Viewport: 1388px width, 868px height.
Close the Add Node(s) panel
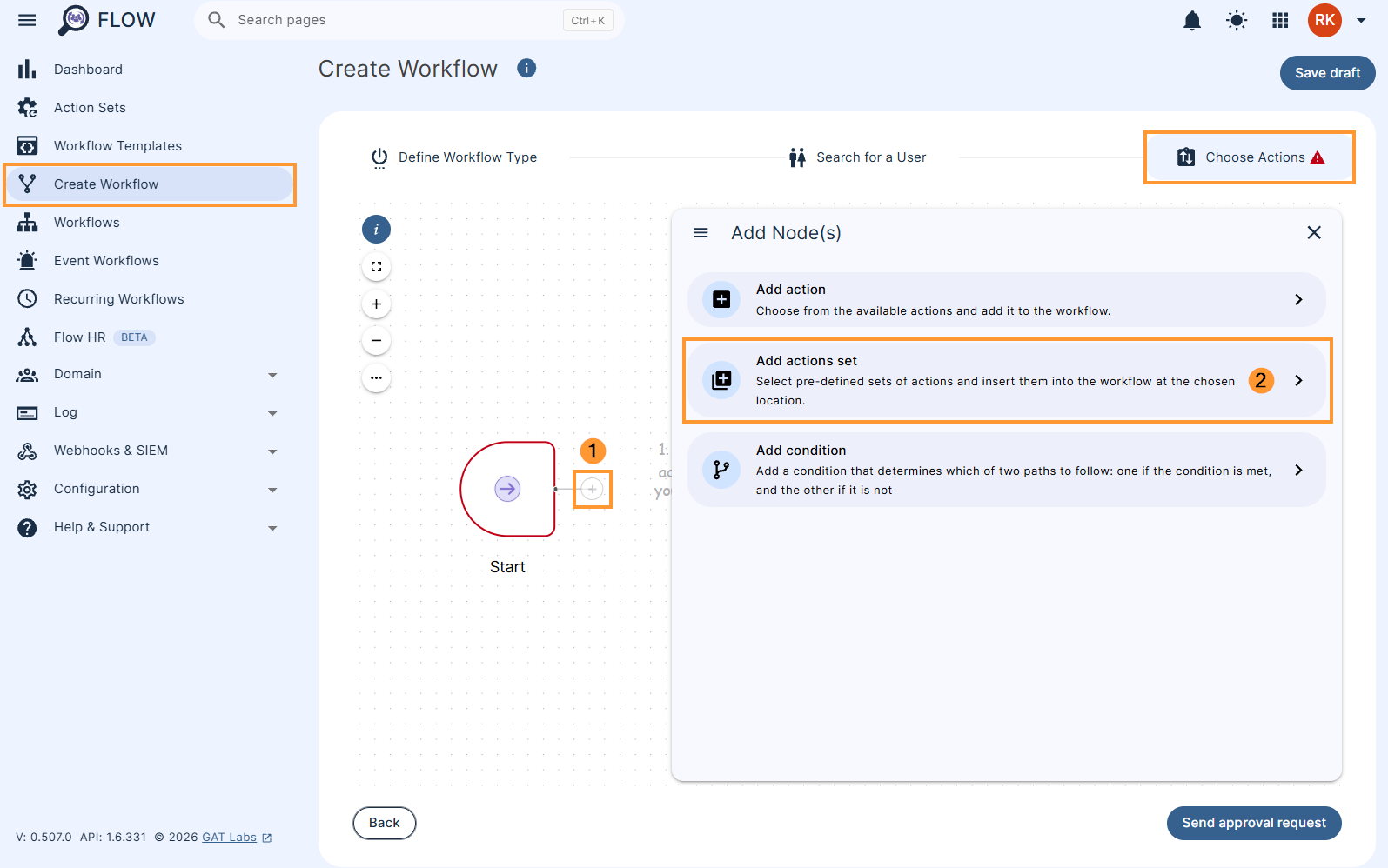[1314, 232]
